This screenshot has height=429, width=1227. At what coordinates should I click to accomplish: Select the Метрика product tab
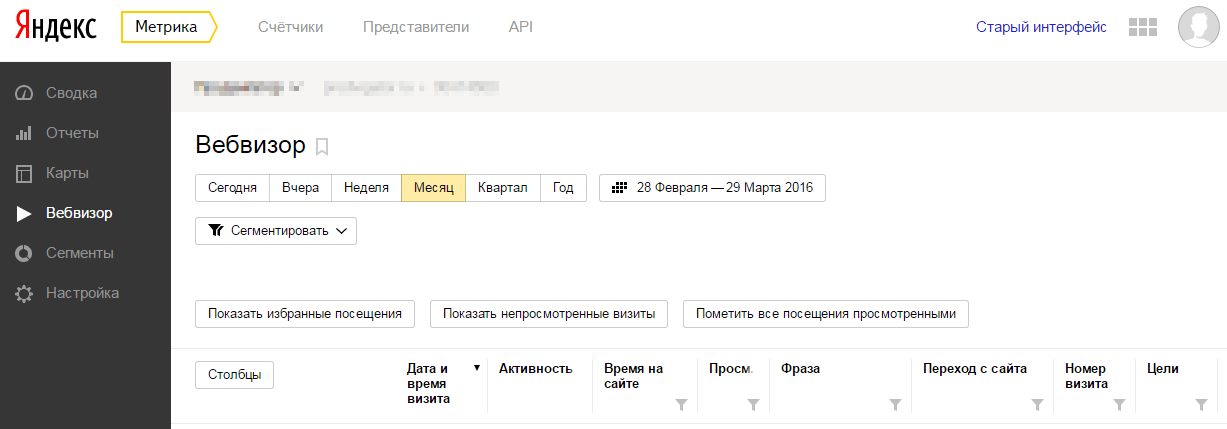[x=168, y=27]
